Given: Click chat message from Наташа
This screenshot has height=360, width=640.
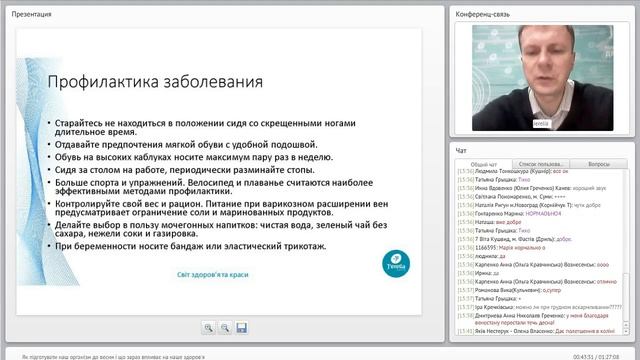Looking at the screenshot, I should [x=489, y=222].
